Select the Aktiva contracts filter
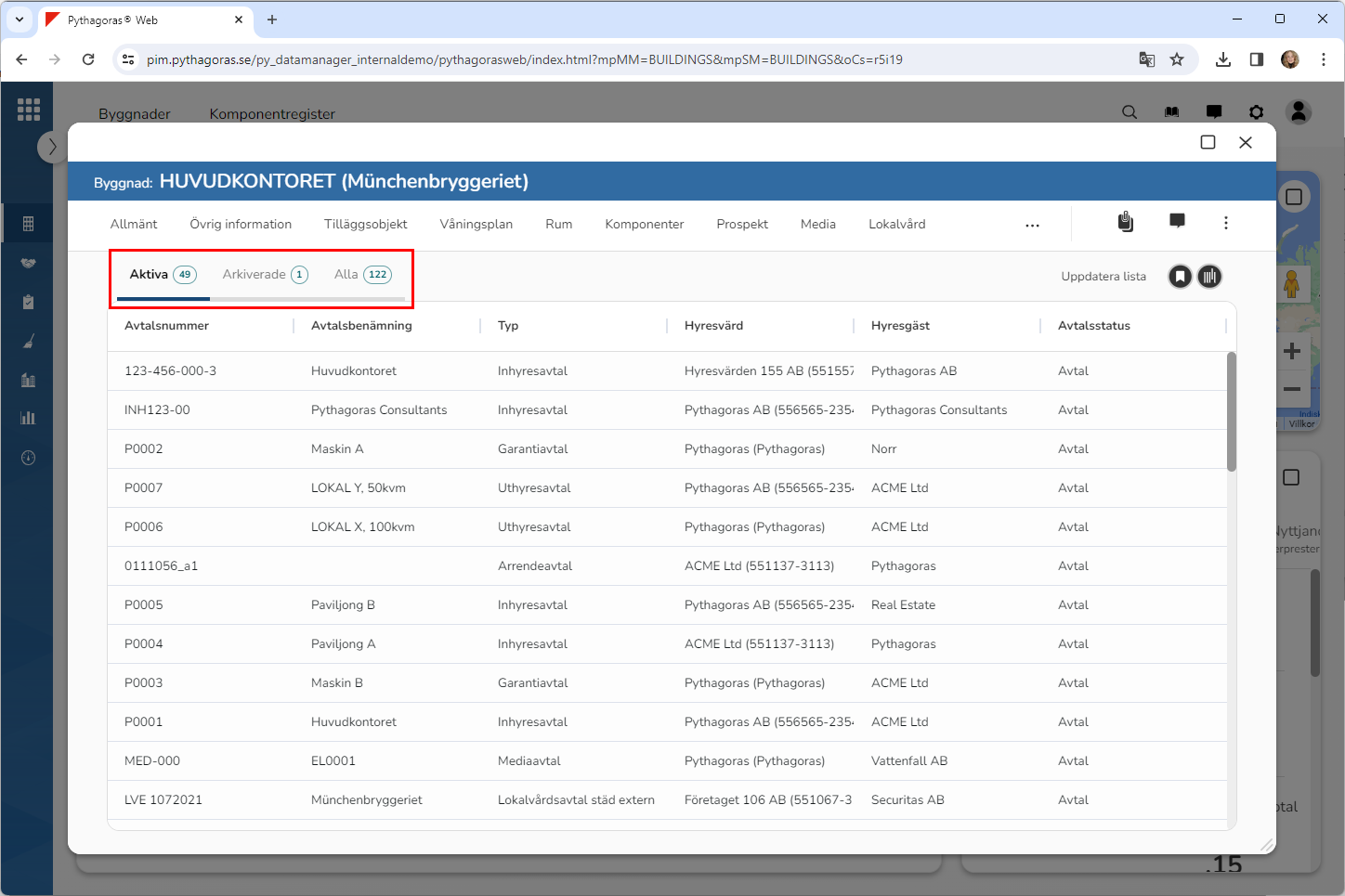The height and width of the screenshot is (896, 1345). click(163, 275)
